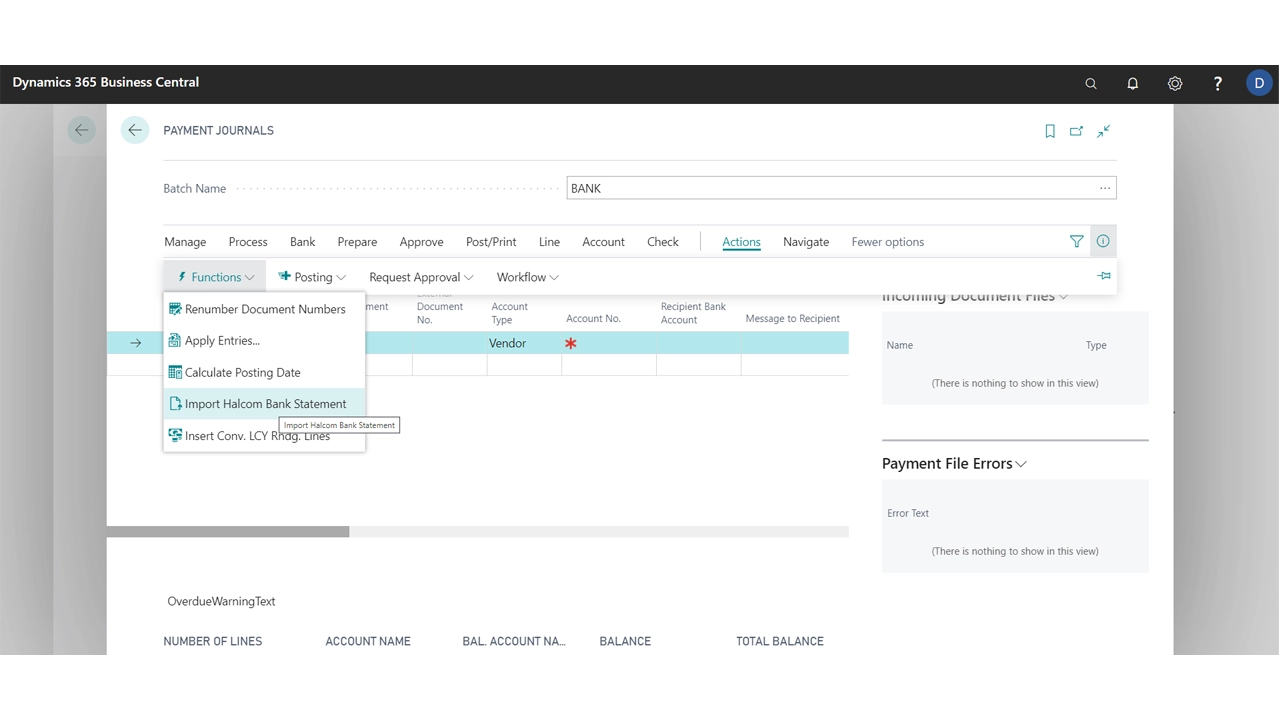Open the user avatar D
Screen dimensions: 1280x720
1259,83
